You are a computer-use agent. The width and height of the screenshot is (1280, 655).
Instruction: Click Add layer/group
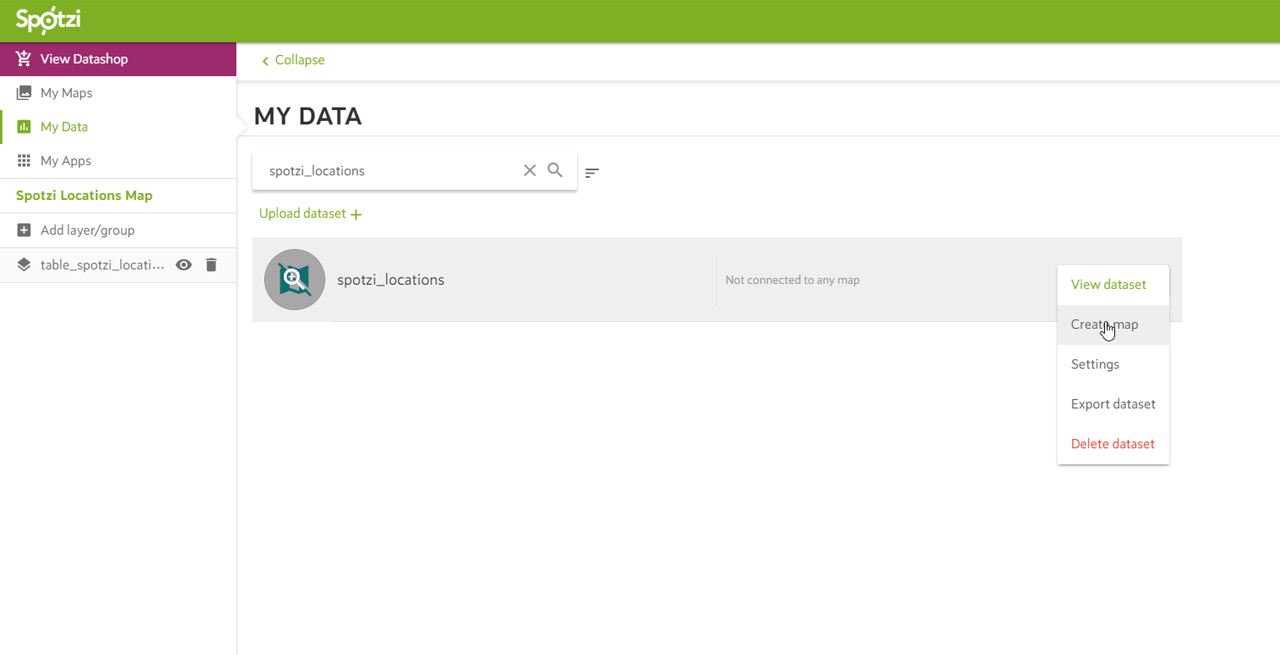click(x=87, y=230)
